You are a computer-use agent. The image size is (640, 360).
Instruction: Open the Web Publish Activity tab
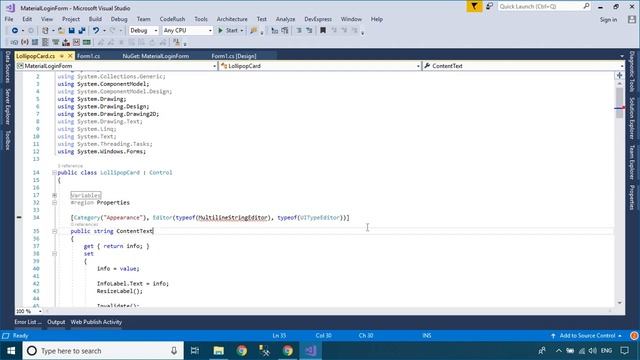96,322
